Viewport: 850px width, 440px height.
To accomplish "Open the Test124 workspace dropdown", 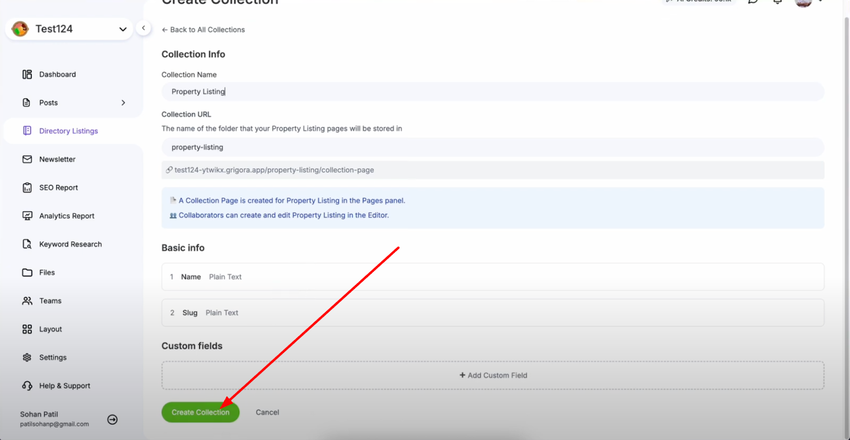I will [x=69, y=29].
